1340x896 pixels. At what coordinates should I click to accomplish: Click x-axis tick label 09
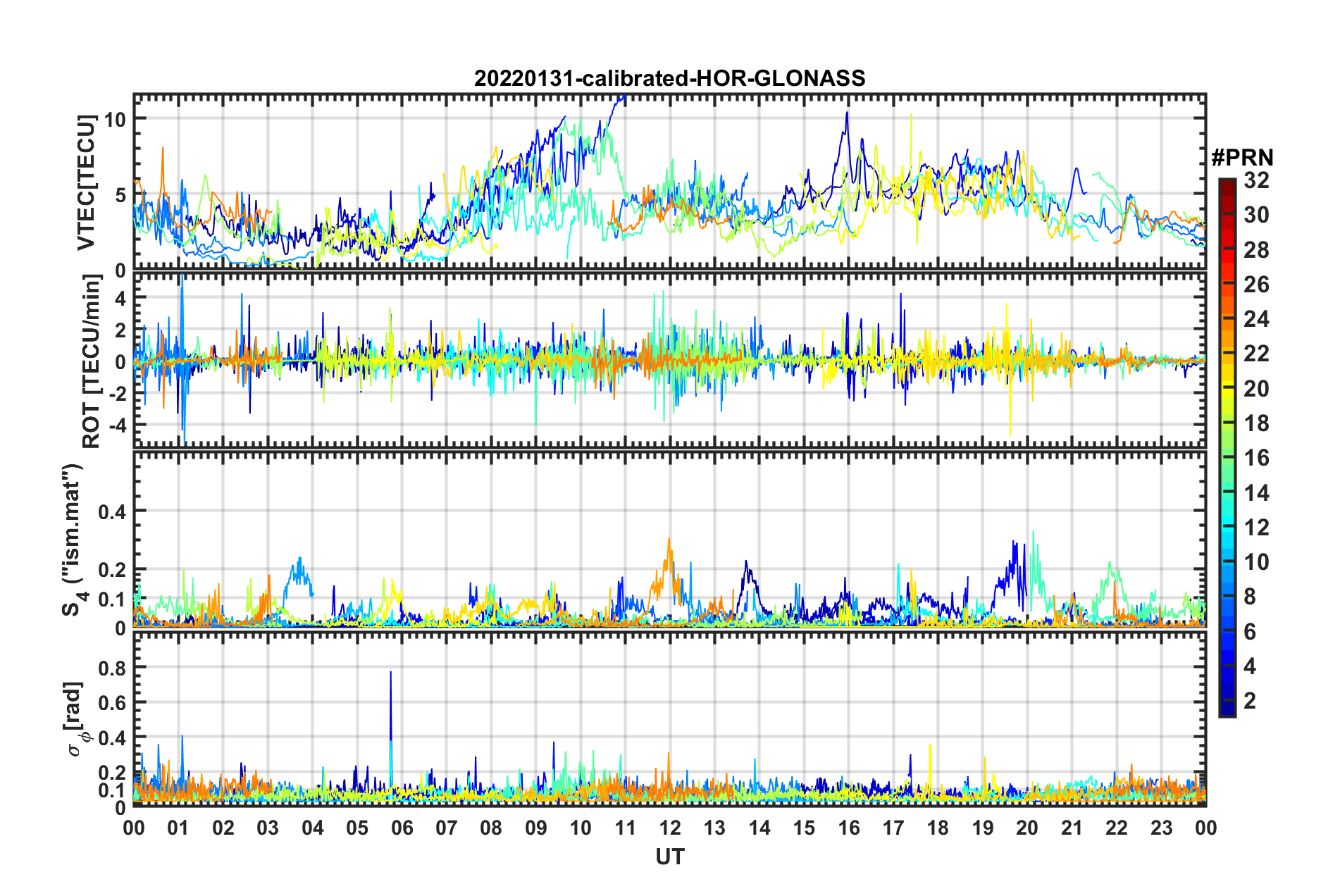[535, 827]
